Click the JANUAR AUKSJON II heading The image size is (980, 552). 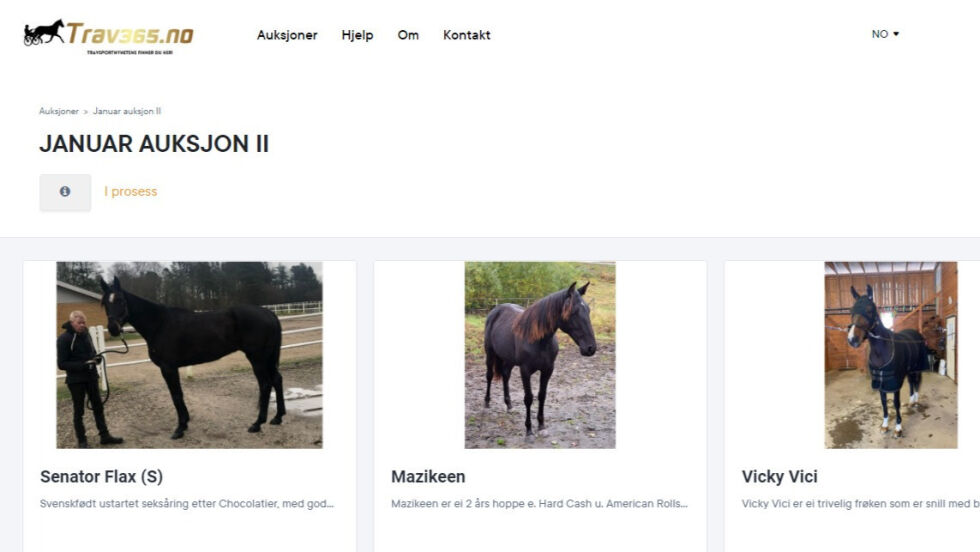154,144
